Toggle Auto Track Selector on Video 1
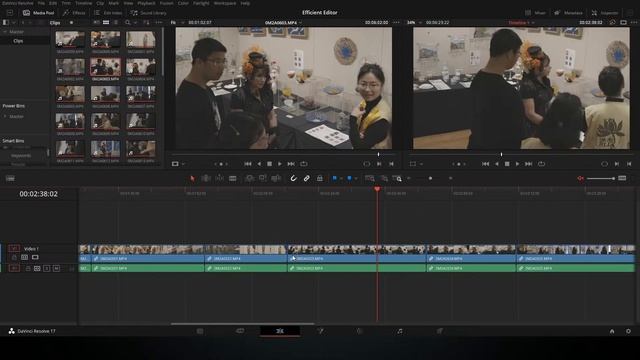This screenshot has width=640, height=360. tap(24, 258)
